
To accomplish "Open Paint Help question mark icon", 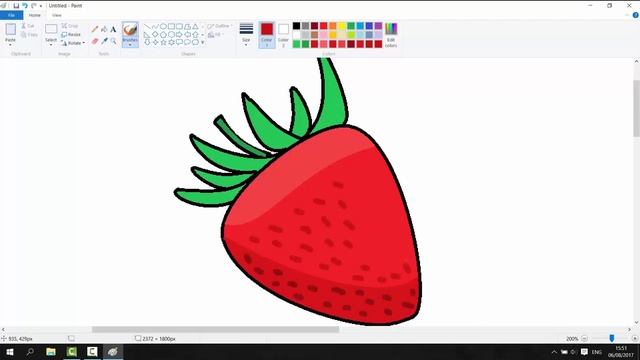I will tap(636, 15).
